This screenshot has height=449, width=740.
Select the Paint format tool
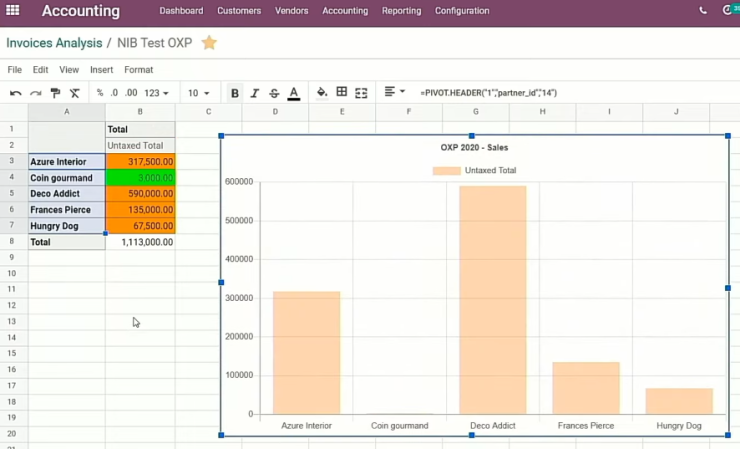point(55,93)
